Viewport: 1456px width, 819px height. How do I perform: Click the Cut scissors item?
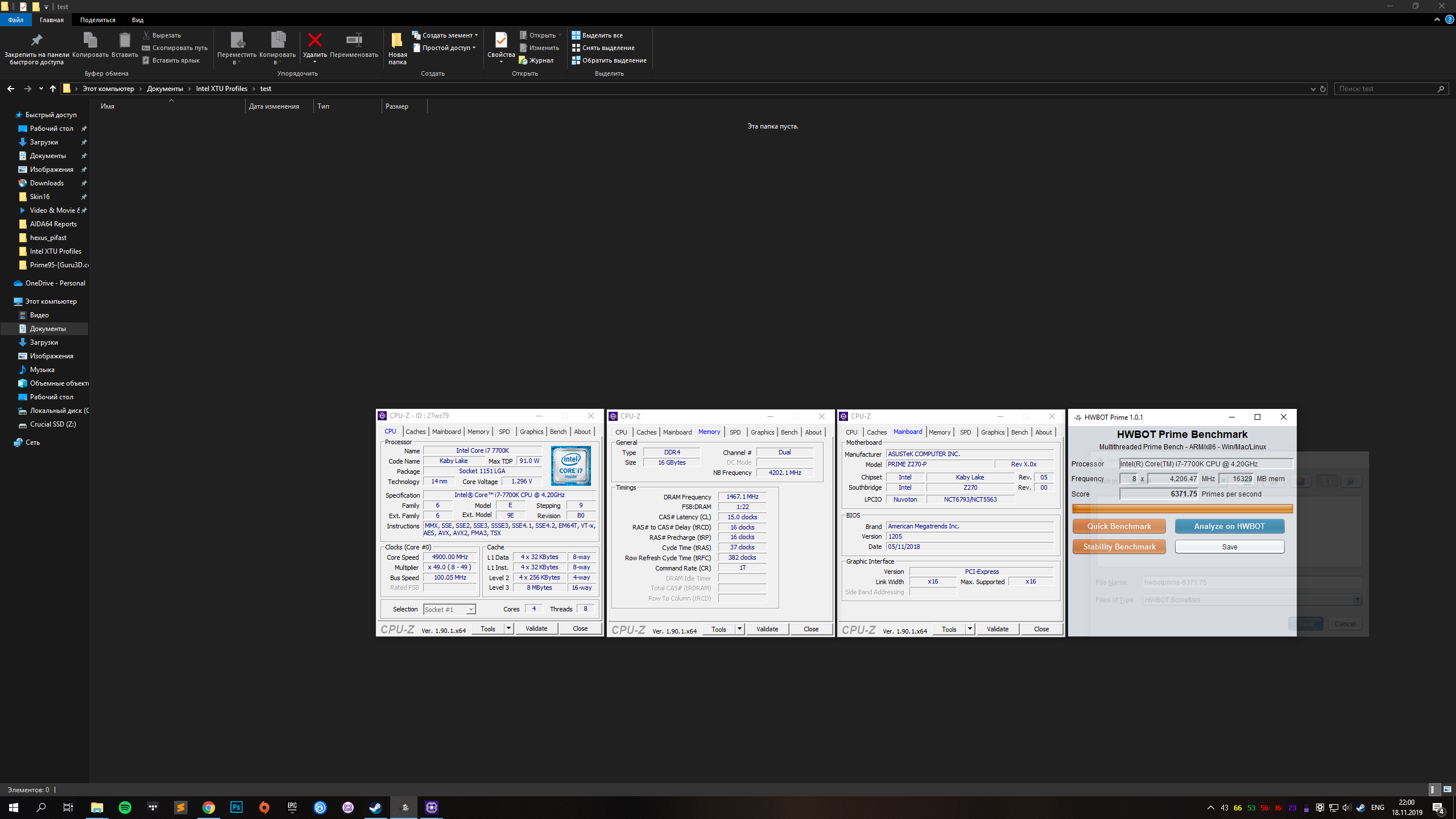162,35
